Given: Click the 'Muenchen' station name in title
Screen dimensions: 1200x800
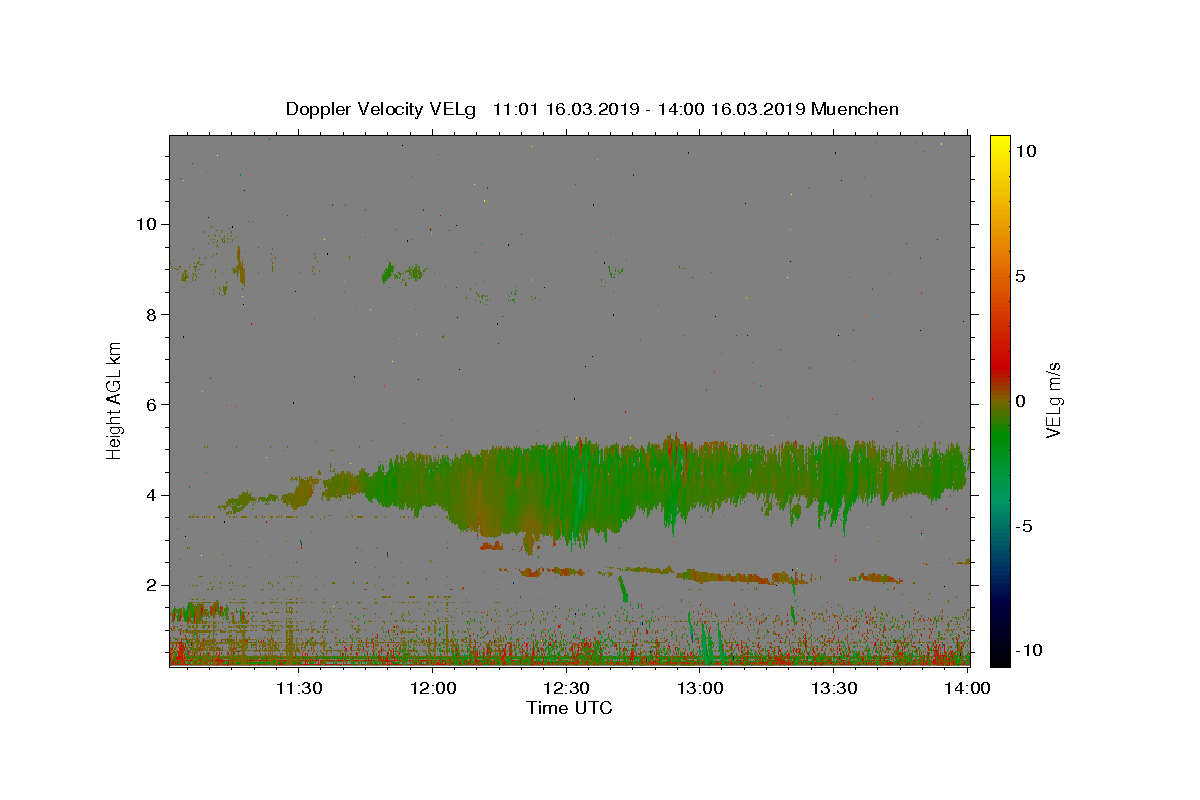Looking at the screenshot, I should click(855, 109).
